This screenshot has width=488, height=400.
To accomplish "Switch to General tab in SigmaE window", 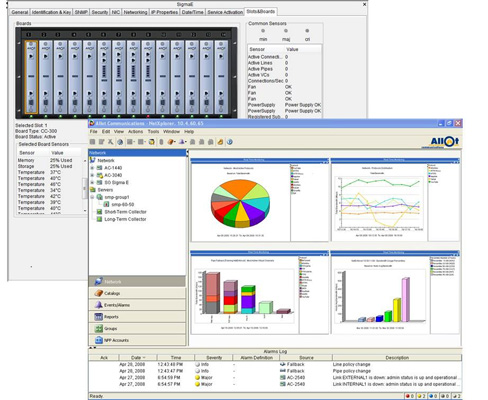I will pyautogui.click(x=20, y=12).
